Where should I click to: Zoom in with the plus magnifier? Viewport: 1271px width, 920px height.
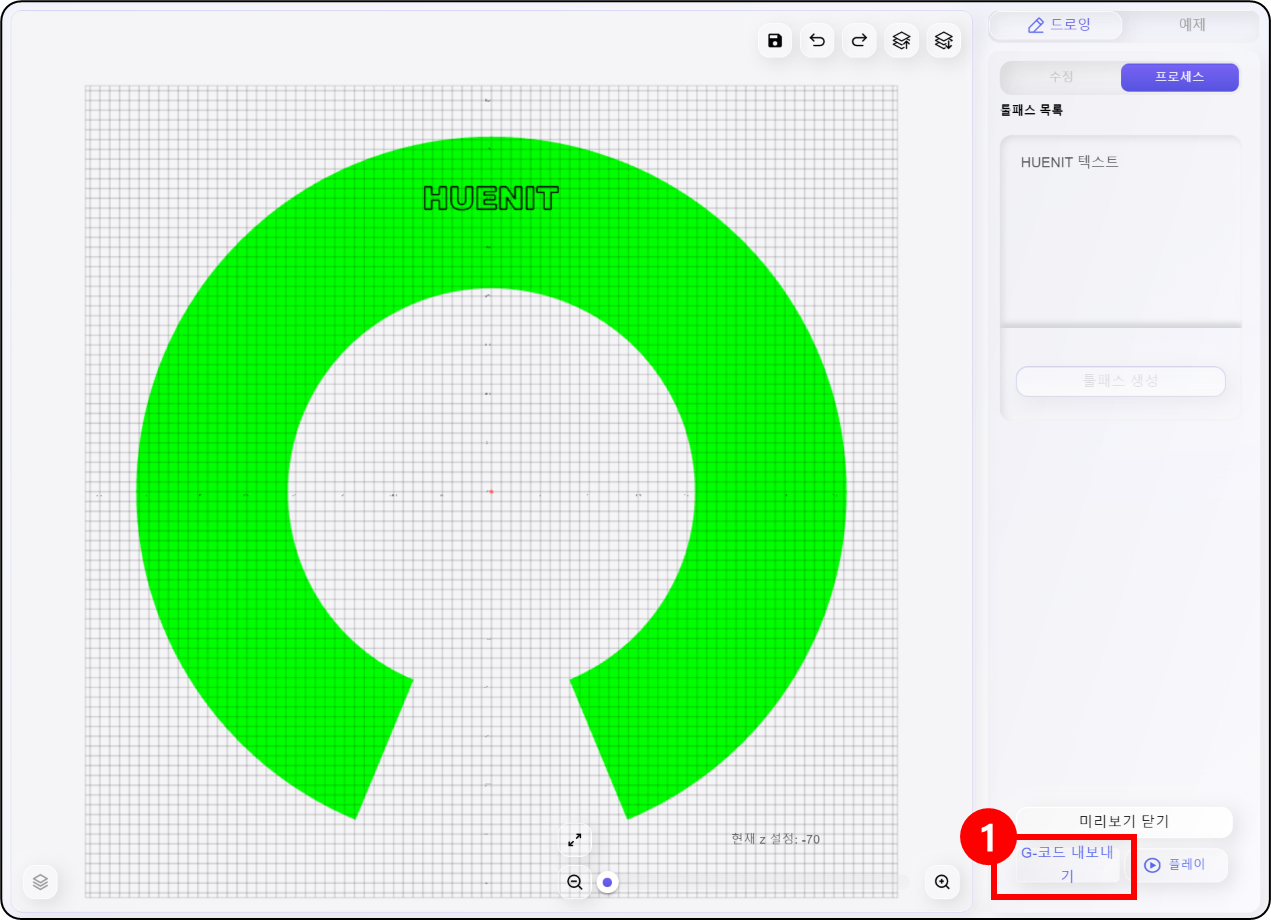[x=942, y=882]
